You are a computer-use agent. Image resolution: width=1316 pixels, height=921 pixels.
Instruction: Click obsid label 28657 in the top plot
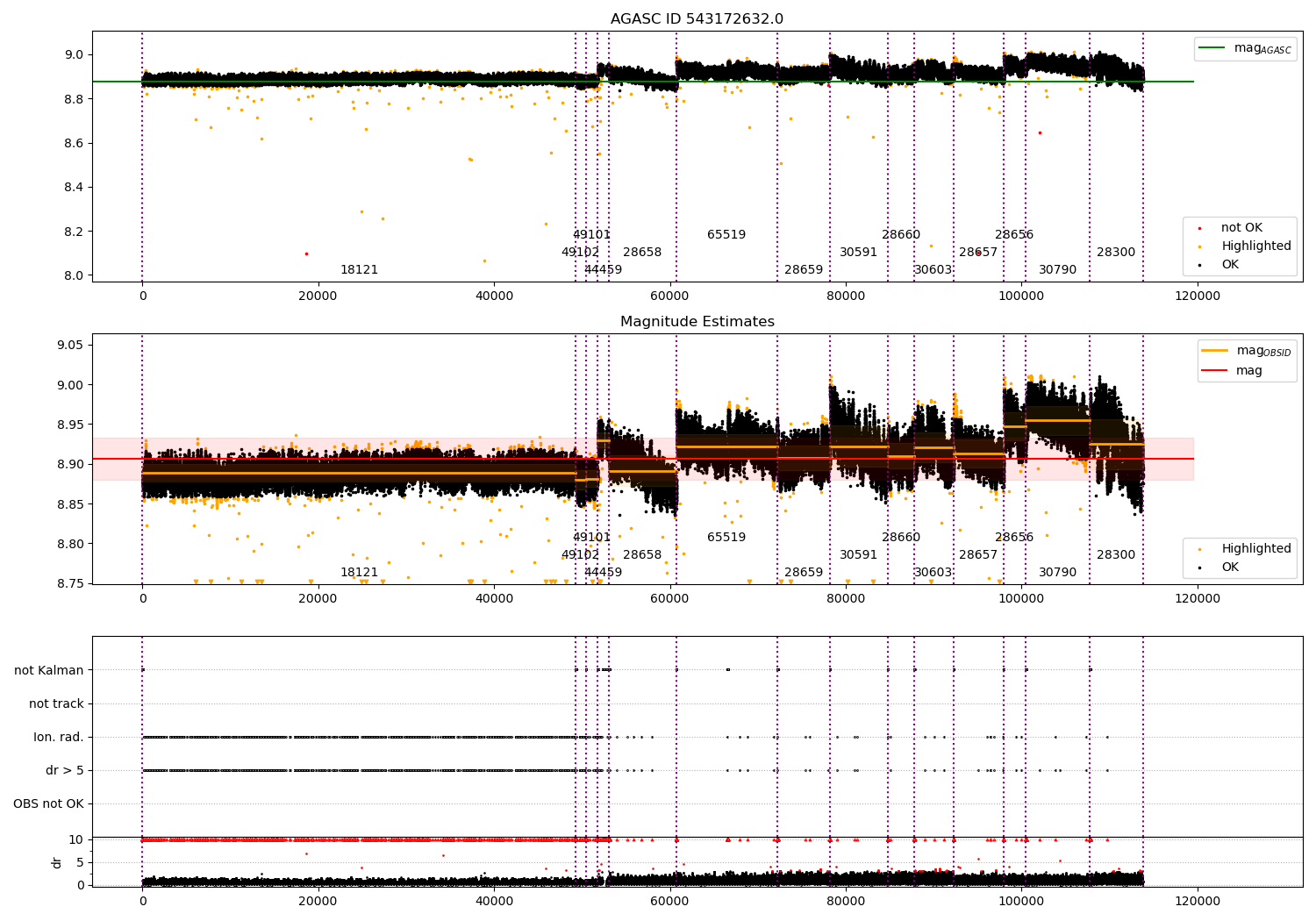(x=978, y=253)
